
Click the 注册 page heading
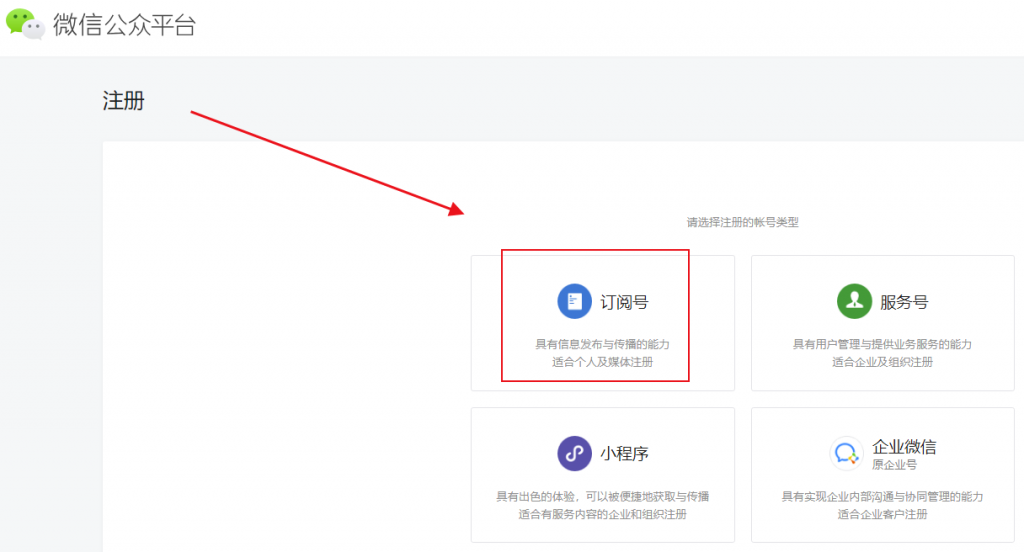(123, 101)
